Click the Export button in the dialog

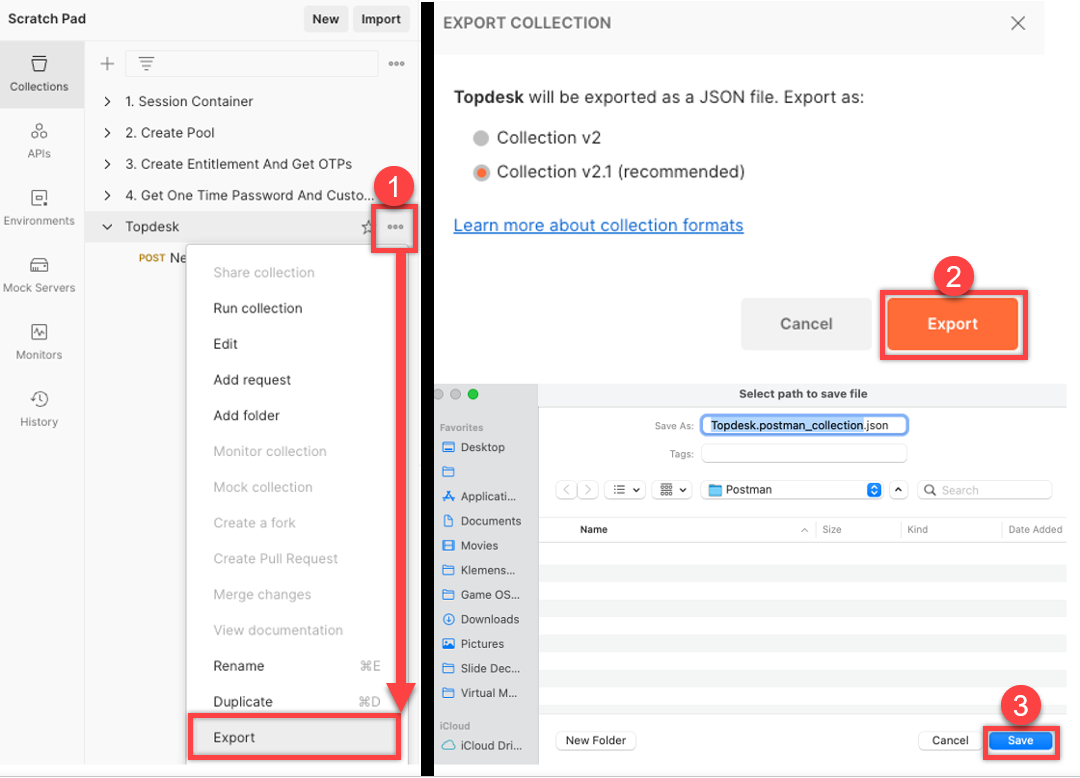(x=952, y=324)
